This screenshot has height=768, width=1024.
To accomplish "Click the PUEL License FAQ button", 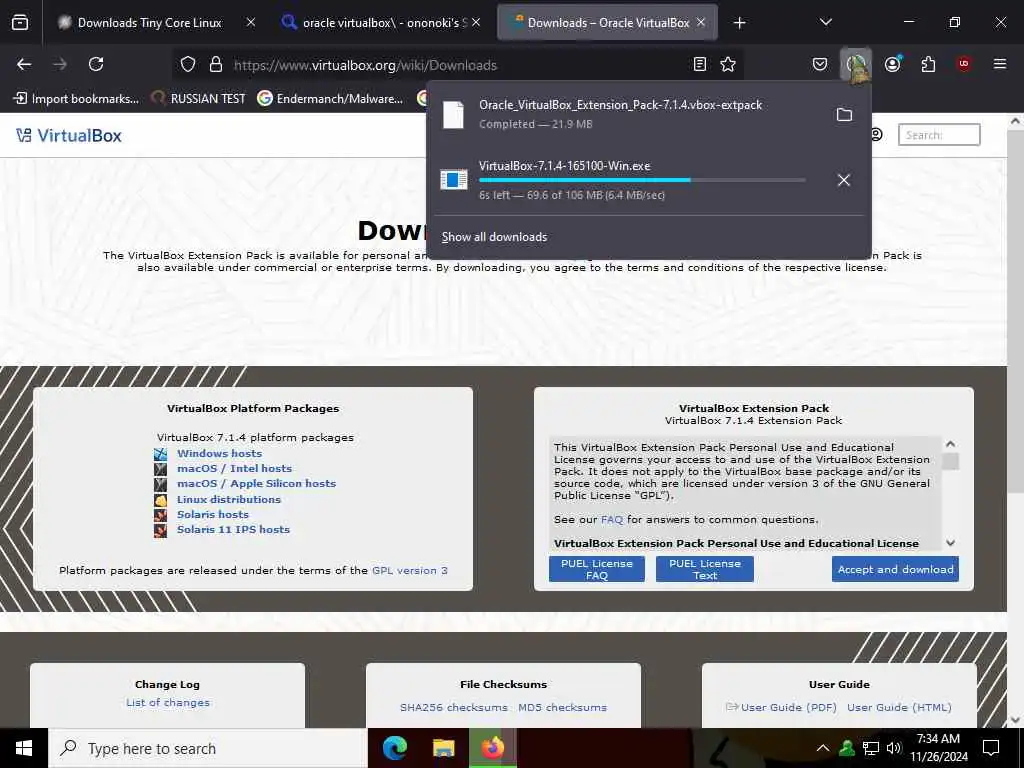I will [597, 569].
